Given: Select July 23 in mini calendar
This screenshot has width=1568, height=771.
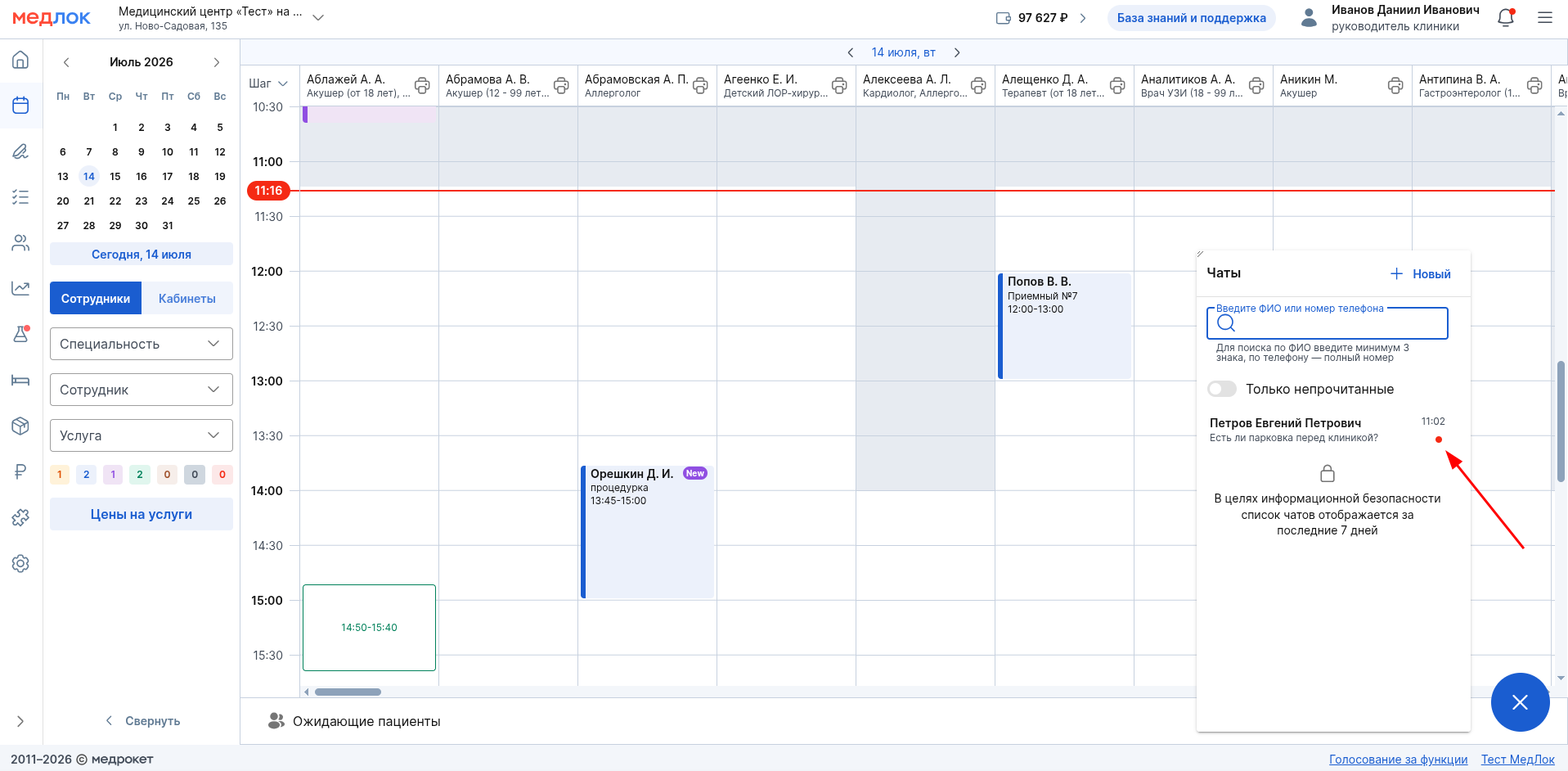Looking at the screenshot, I should (x=142, y=201).
